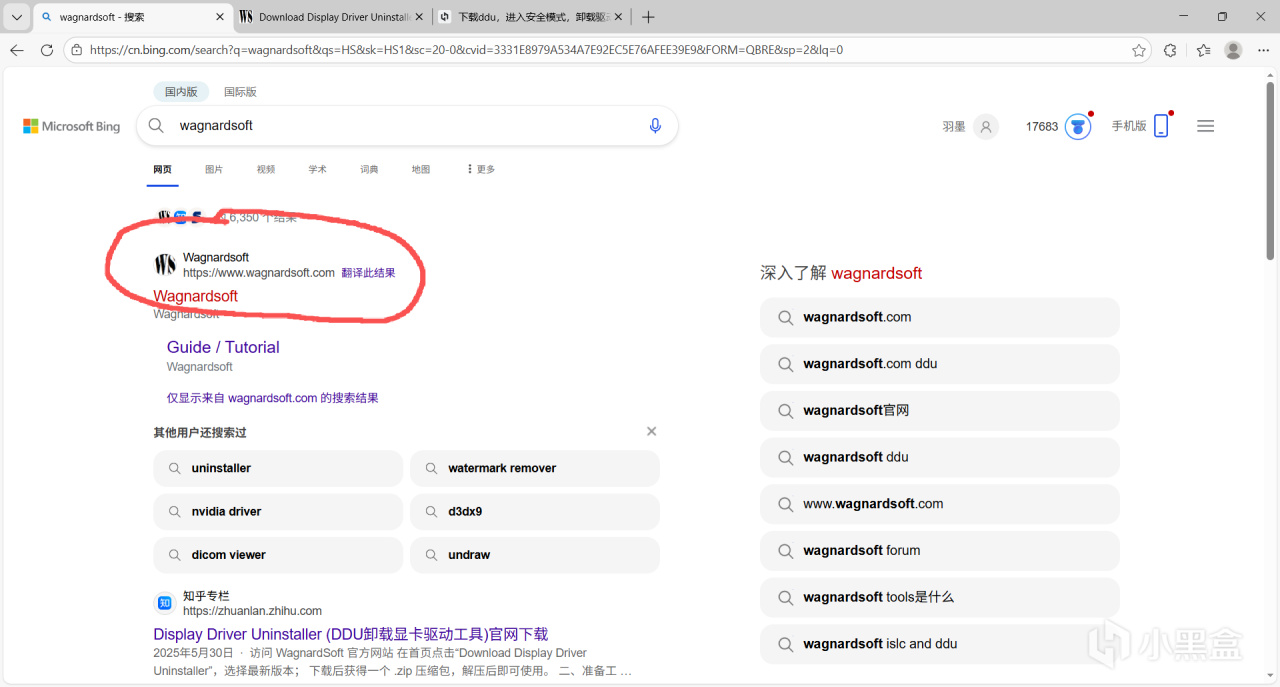Open the suggestion wagnardsoft tools是什么
This screenshot has width=1280, height=687.
(x=940, y=597)
